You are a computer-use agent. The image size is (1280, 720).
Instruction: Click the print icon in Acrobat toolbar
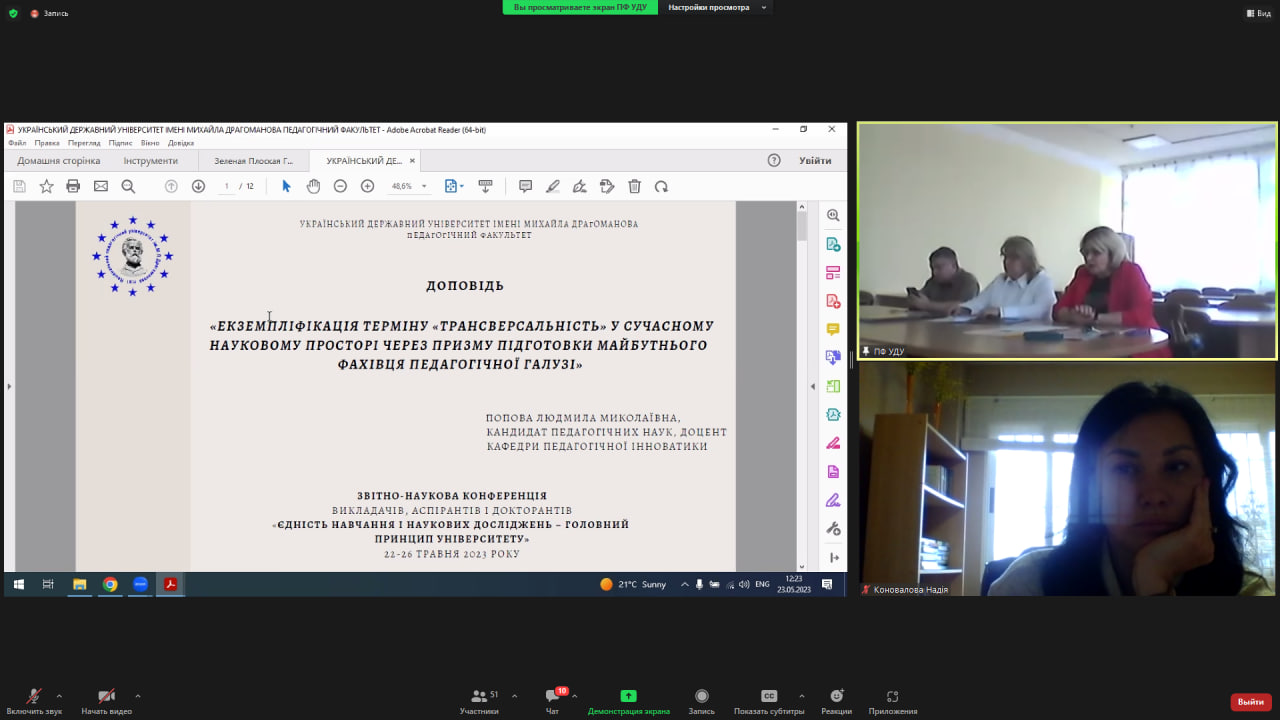point(73,186)
